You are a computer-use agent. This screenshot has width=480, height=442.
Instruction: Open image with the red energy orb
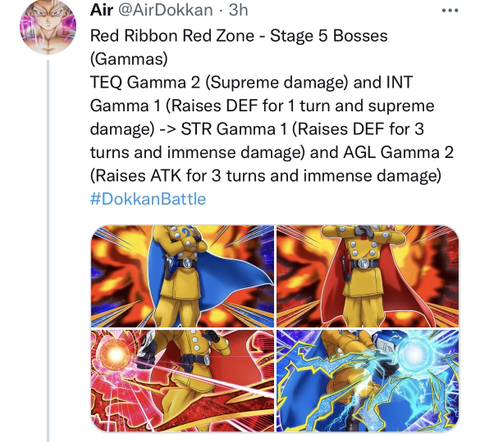pyautogui.click(x=182, y=381)
